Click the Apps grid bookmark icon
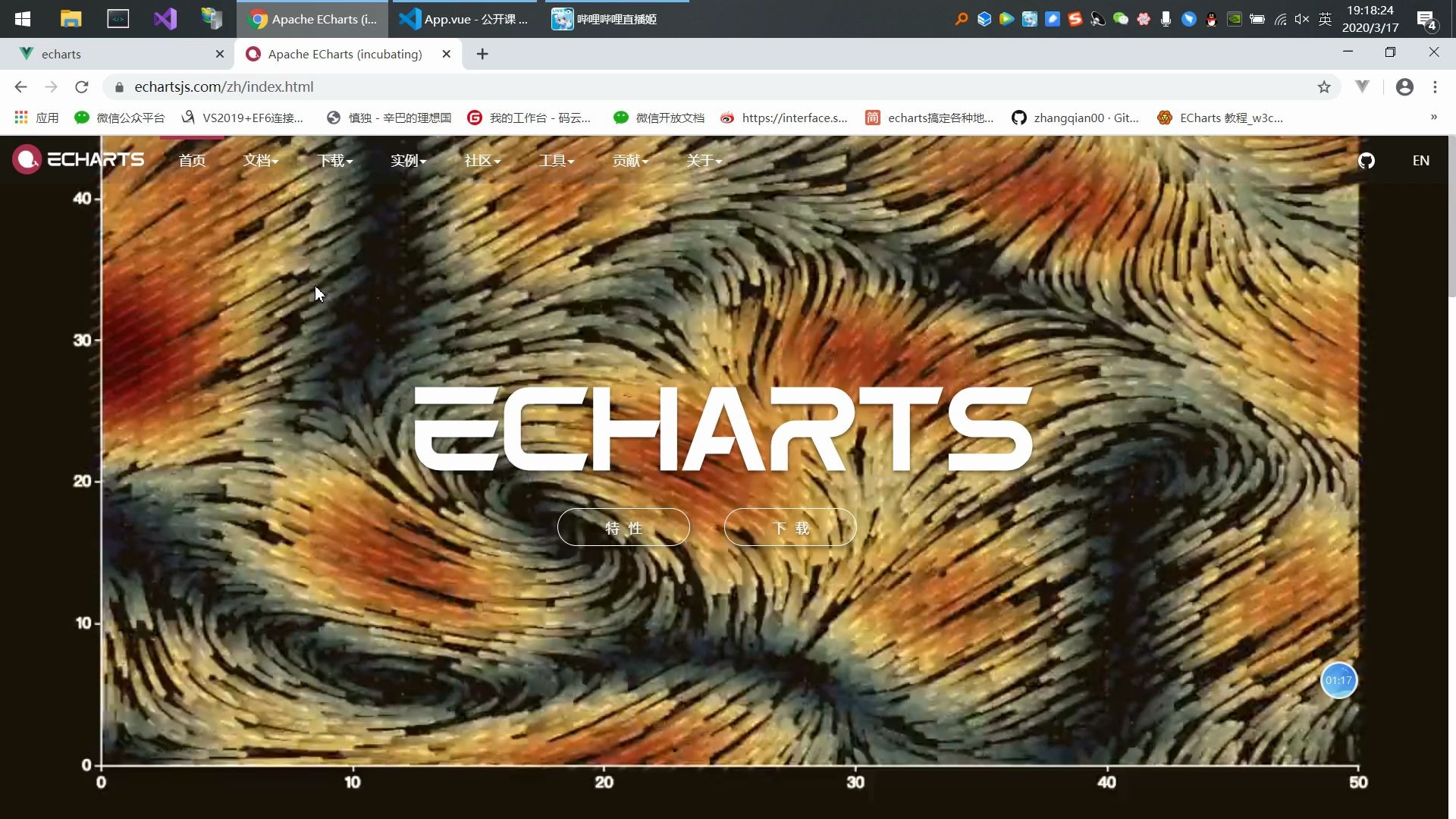This screenshot has width=1456, height=819. [x=21, y=118]
